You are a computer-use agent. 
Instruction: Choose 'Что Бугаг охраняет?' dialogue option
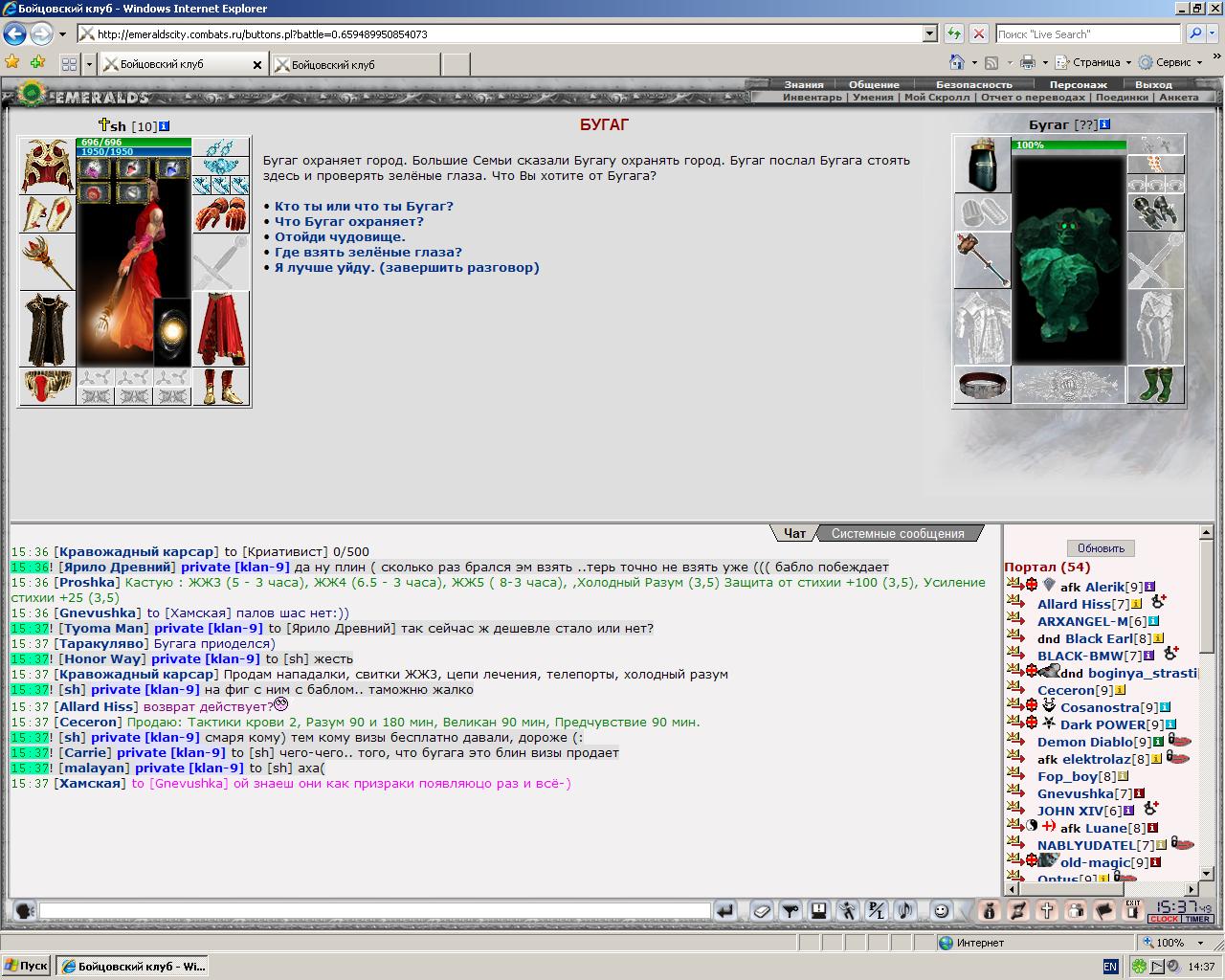pyautogui.click(x=348, y=221)
